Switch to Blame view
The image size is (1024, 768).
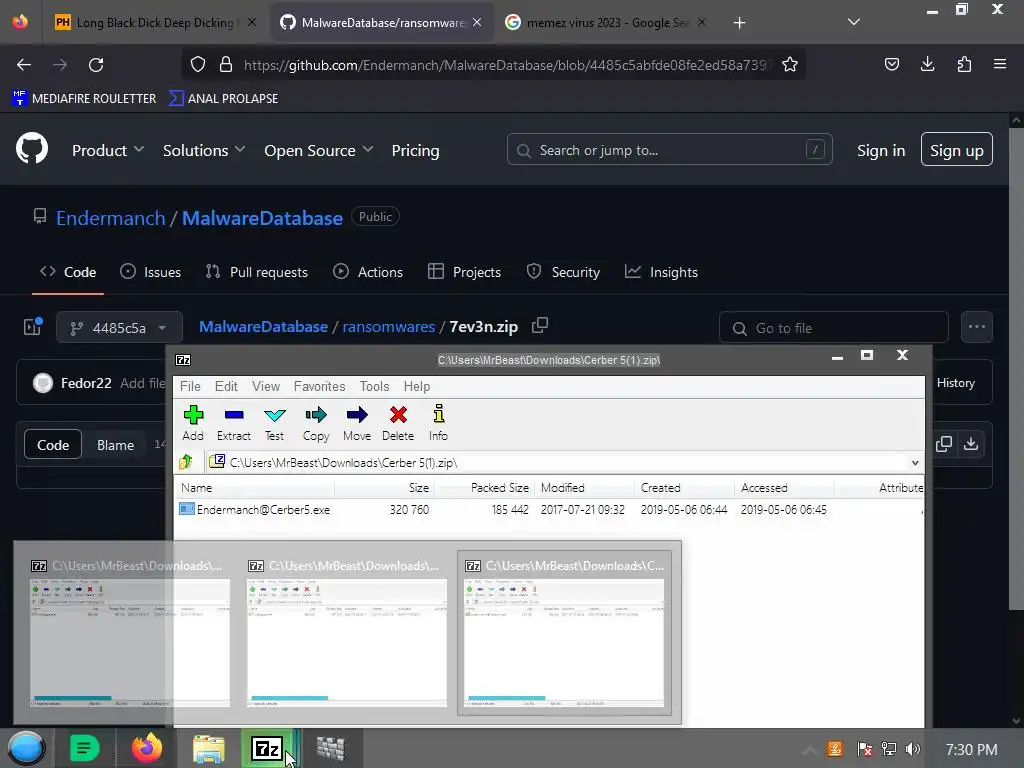click(x=116, y=445)
